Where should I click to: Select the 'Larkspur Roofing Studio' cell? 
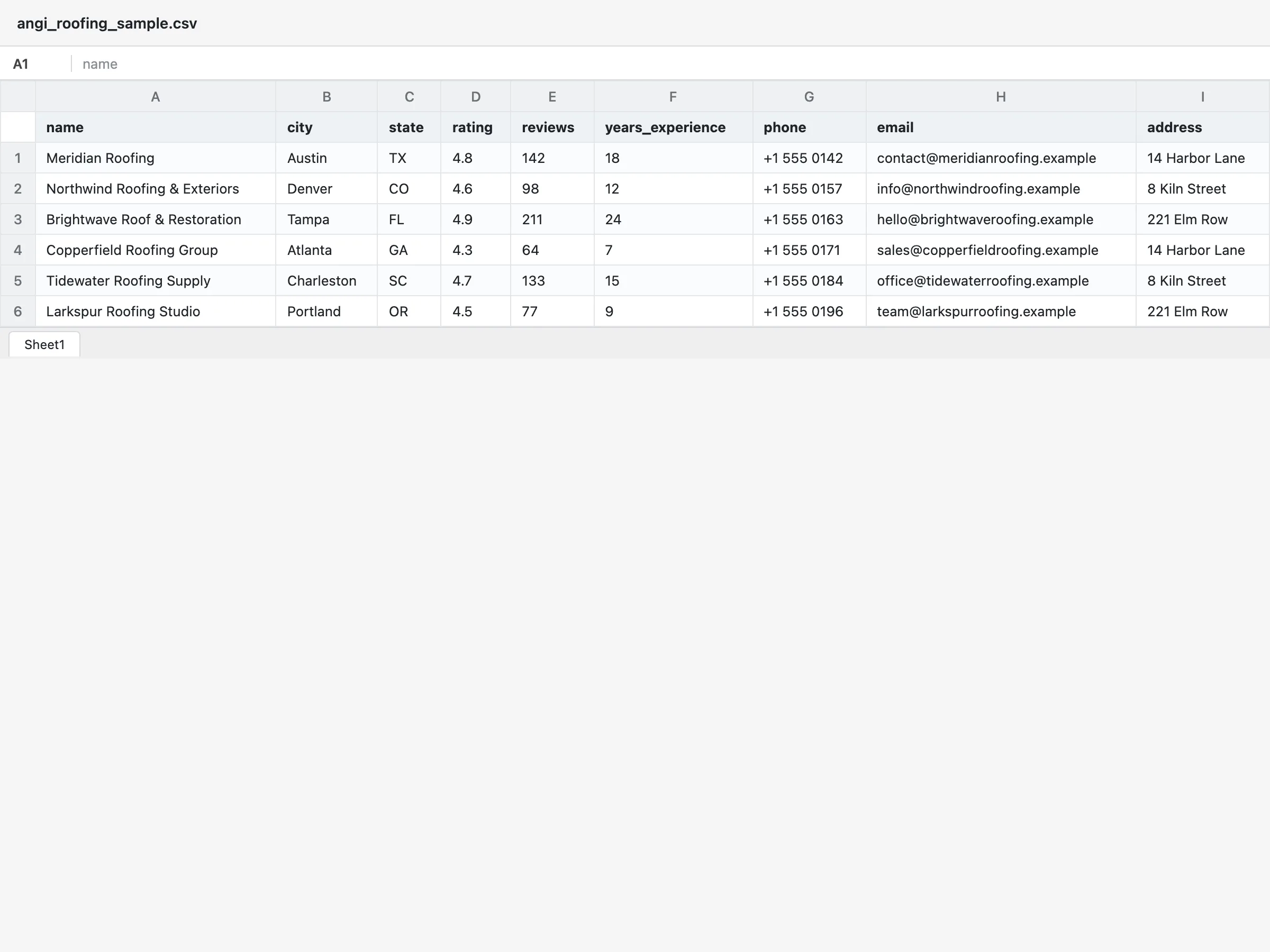click(155, 311)
